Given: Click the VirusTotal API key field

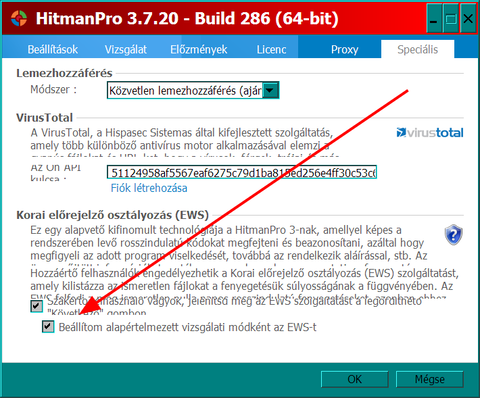Looking at the screenshot, I should pyautogui.click(x=242, y=173).
